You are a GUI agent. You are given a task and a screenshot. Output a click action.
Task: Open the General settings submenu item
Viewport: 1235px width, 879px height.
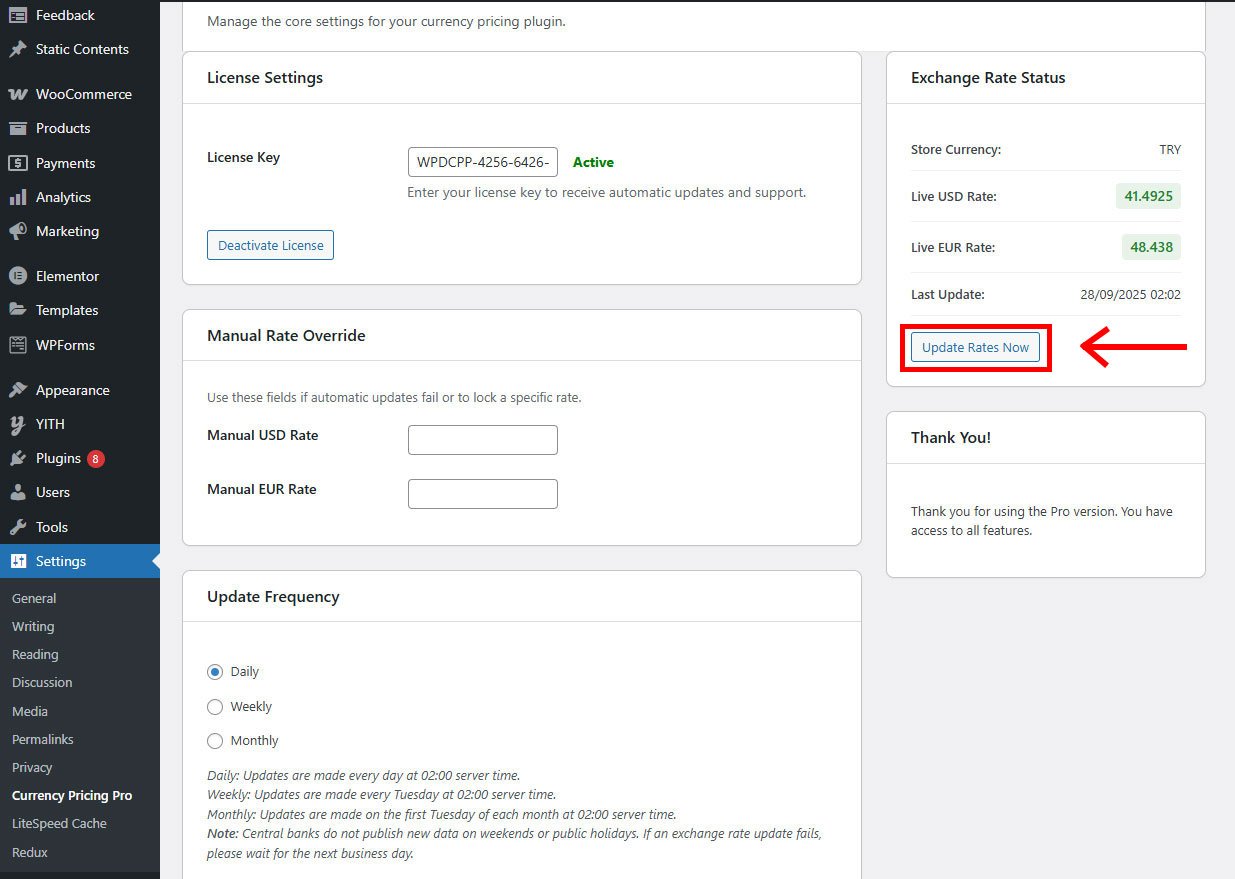tap(34, 598)
